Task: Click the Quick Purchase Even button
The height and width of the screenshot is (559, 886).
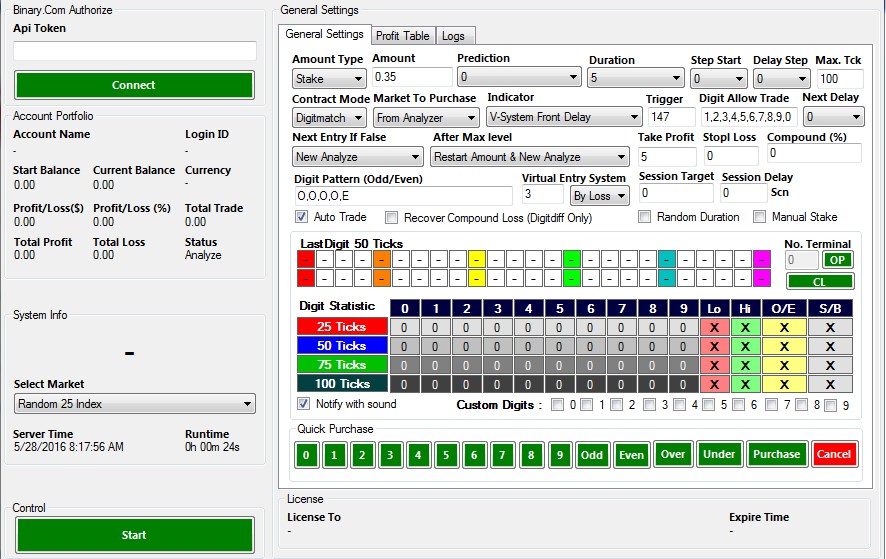Action: pos(631,455)
